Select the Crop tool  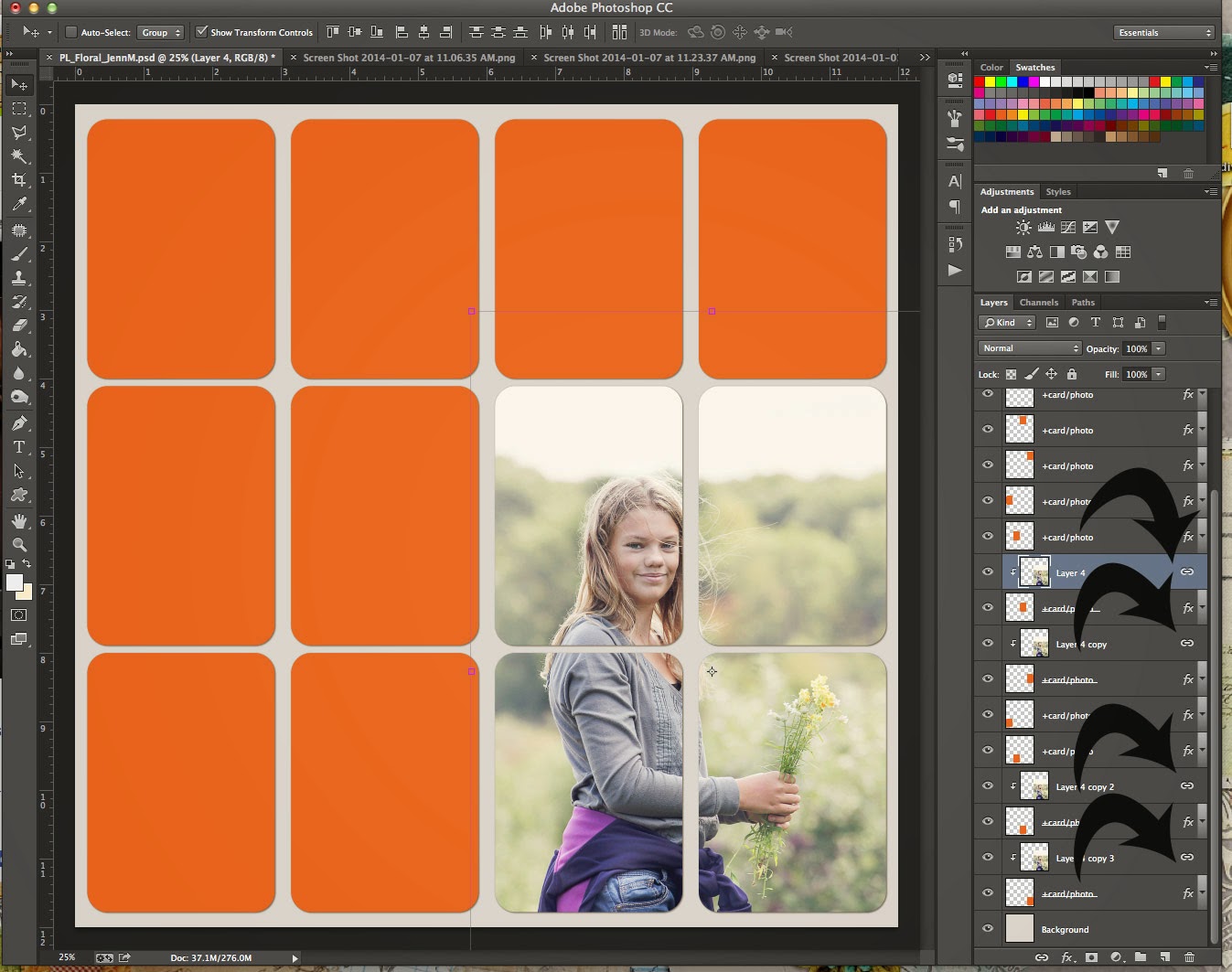[x=19, y=180]
